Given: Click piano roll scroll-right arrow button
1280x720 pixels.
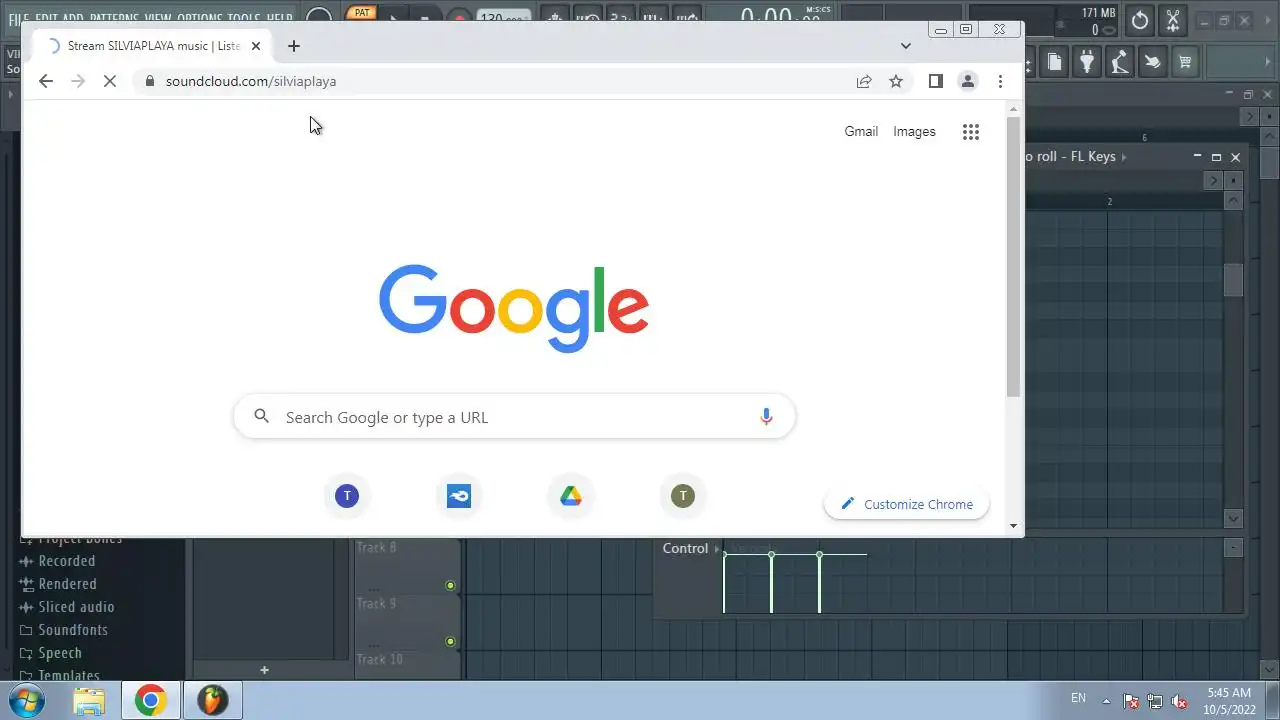Looking at the screenshot, I should [x=1213, y=180].
